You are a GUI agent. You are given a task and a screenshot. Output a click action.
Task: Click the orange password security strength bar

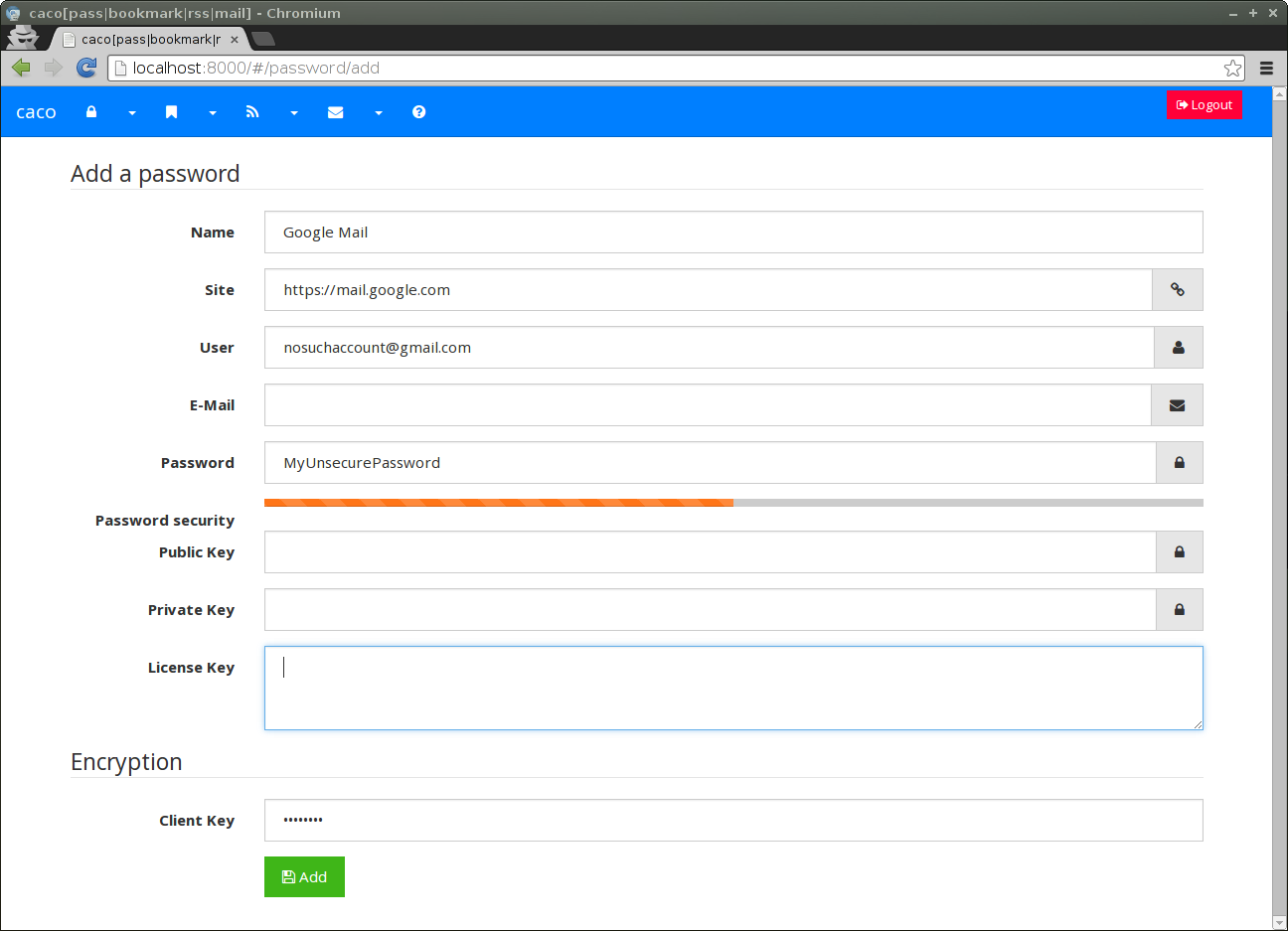point(499,503)
